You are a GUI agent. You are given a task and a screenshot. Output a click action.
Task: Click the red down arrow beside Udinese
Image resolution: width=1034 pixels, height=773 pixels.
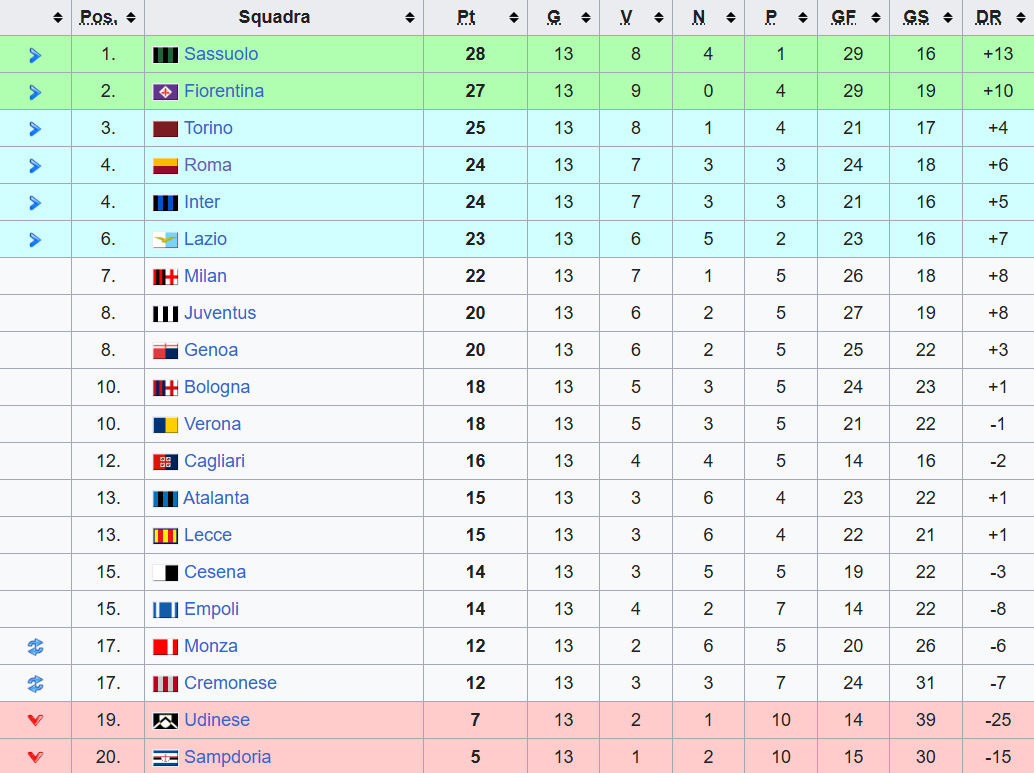(36, 720)
